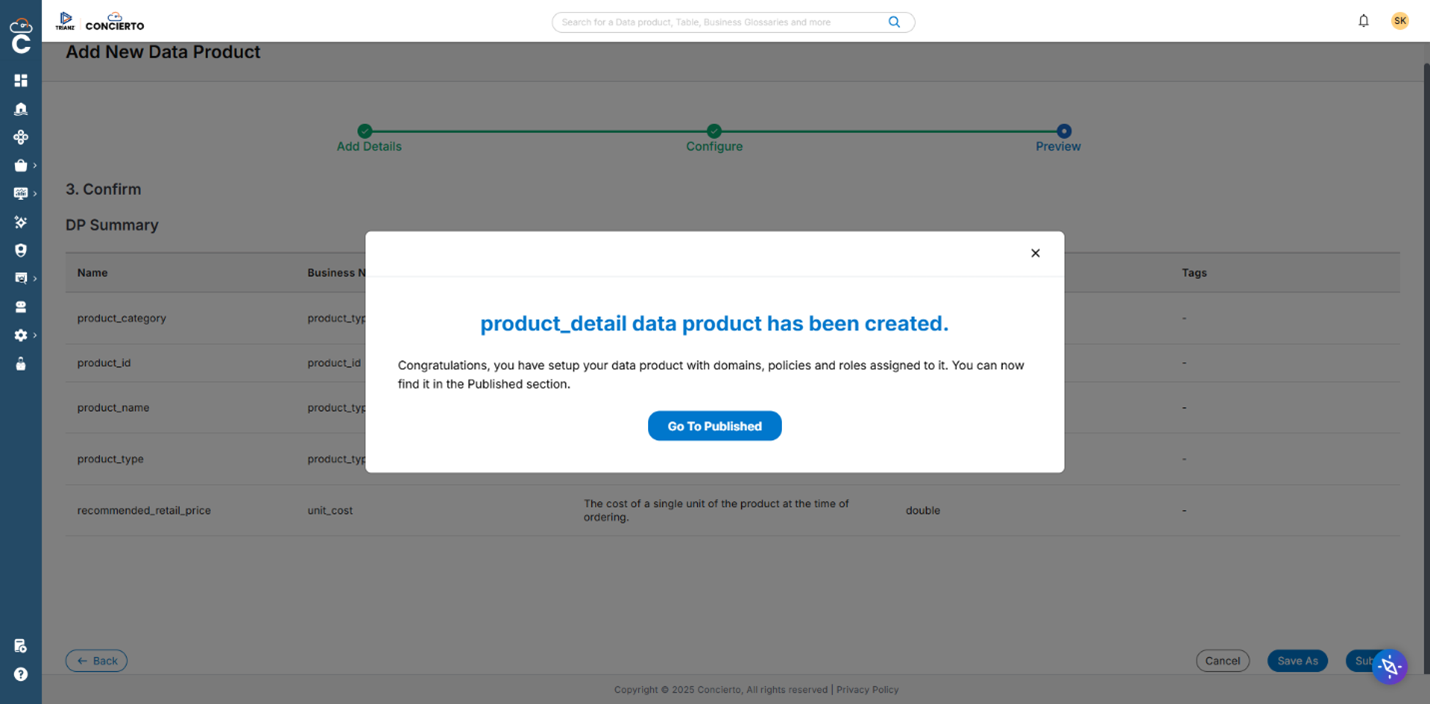Open the marketplace shopping bag icon

(x=19, y=166)
